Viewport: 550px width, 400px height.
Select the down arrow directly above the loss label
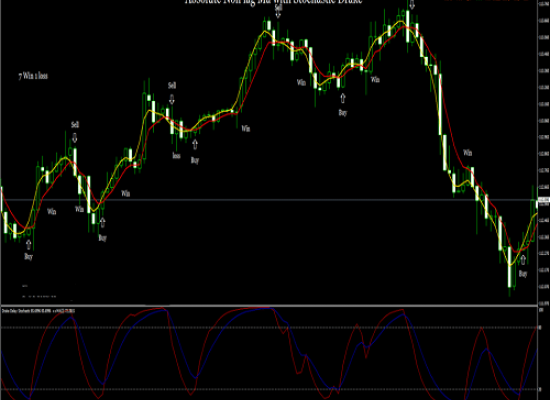coord(172,99)
